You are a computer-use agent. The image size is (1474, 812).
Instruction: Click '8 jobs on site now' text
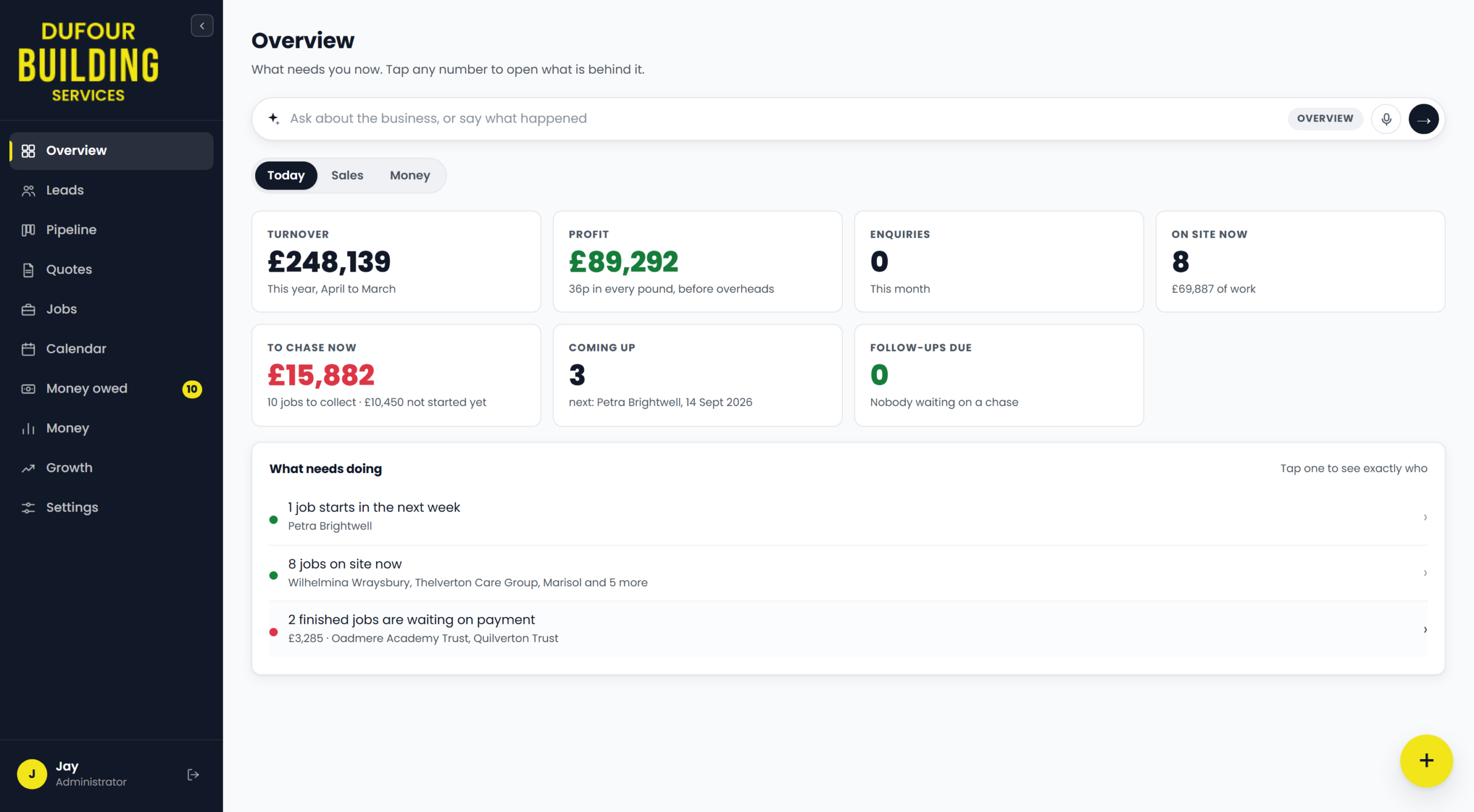tap(345, 564)
